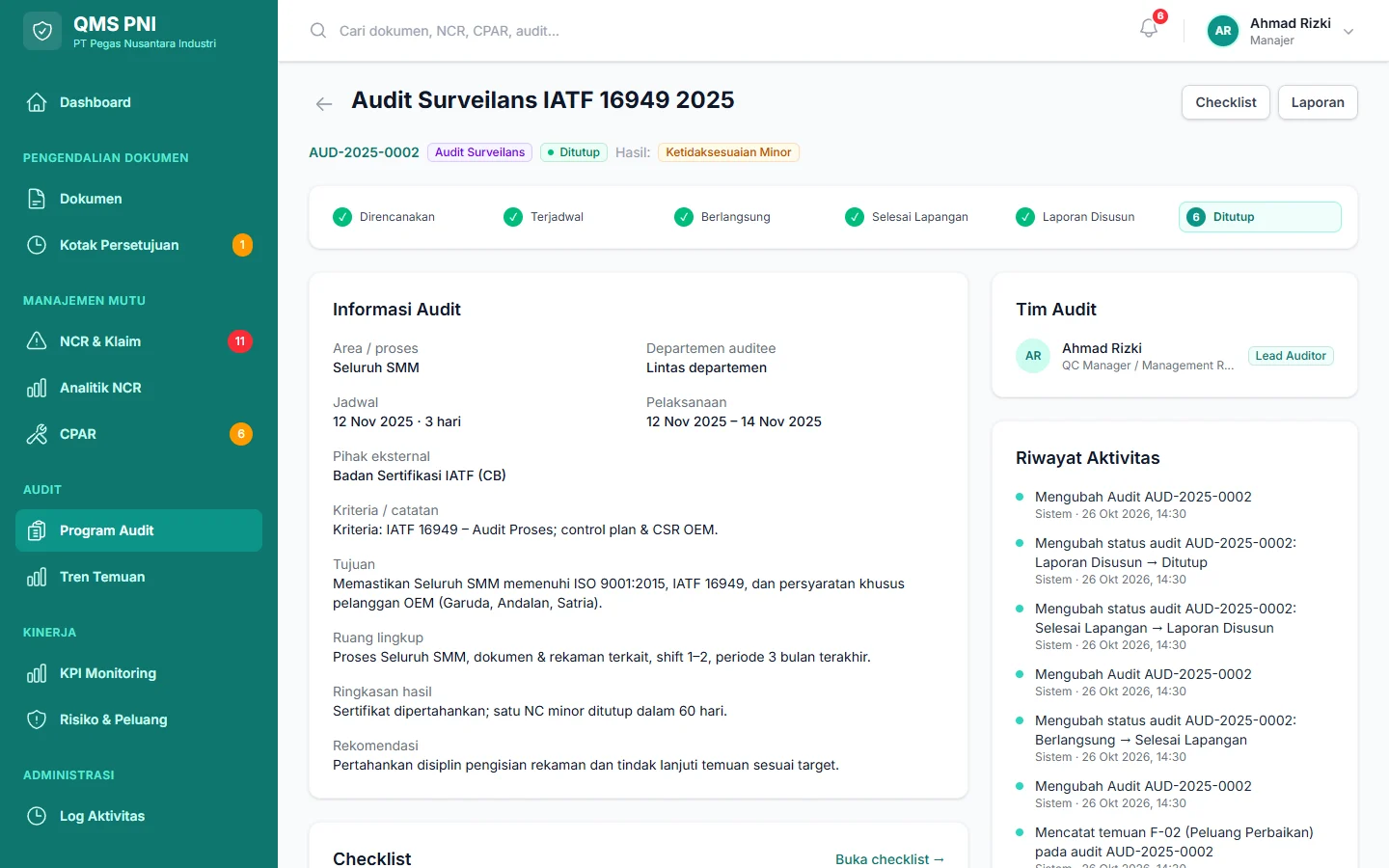This screenshot has height=868, width=1389.
Task: Click the Laporan button
Action: (x=1318, y=102)
